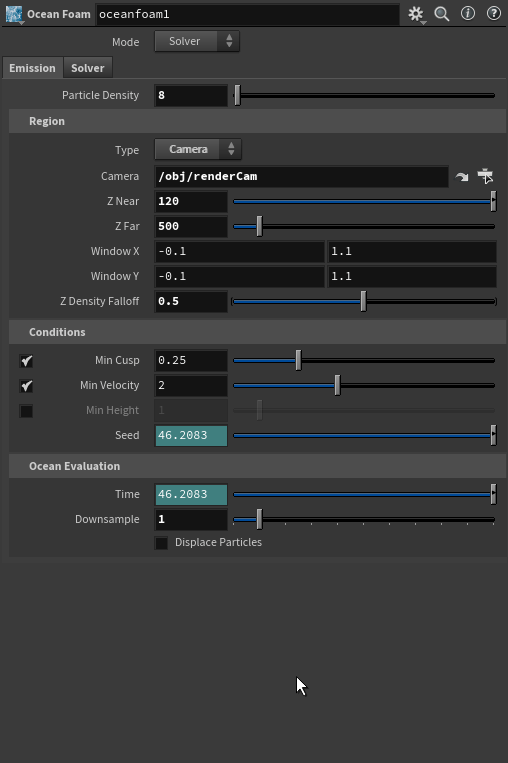Click the Camera path field /obj/renderCam
Viewport: 508px width, 763px height.
click(x=301, y=176)
